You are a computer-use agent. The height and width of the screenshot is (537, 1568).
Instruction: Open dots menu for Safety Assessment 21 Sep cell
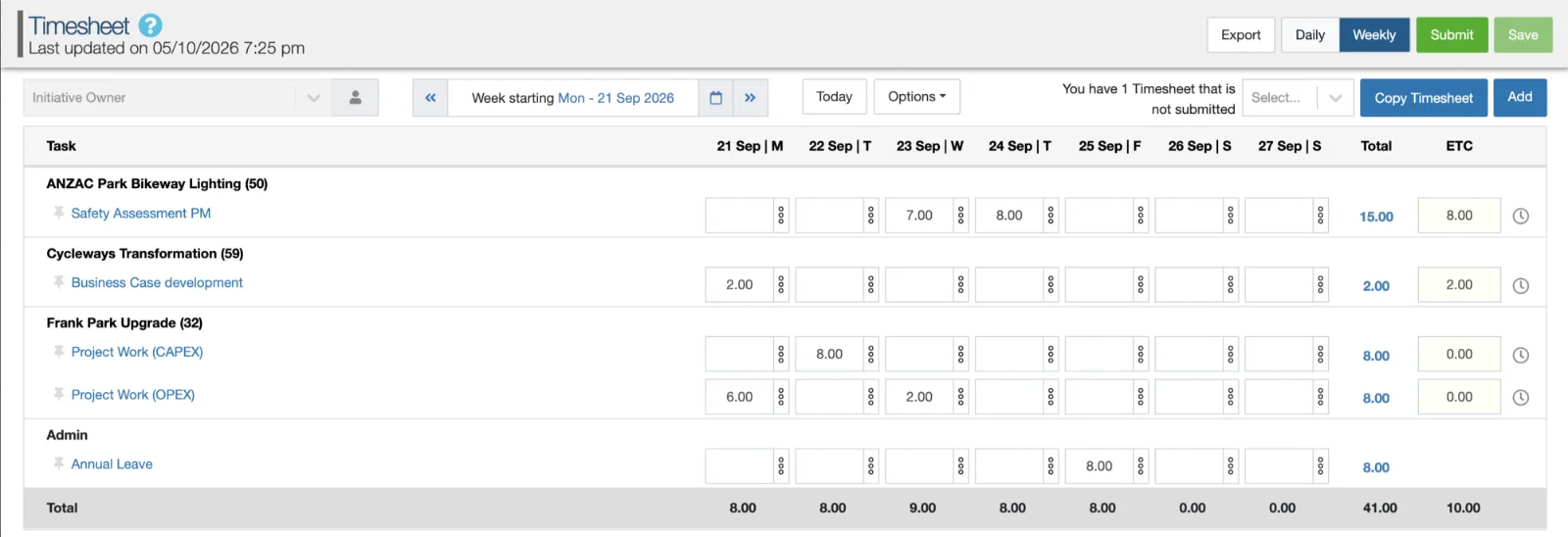781,216
